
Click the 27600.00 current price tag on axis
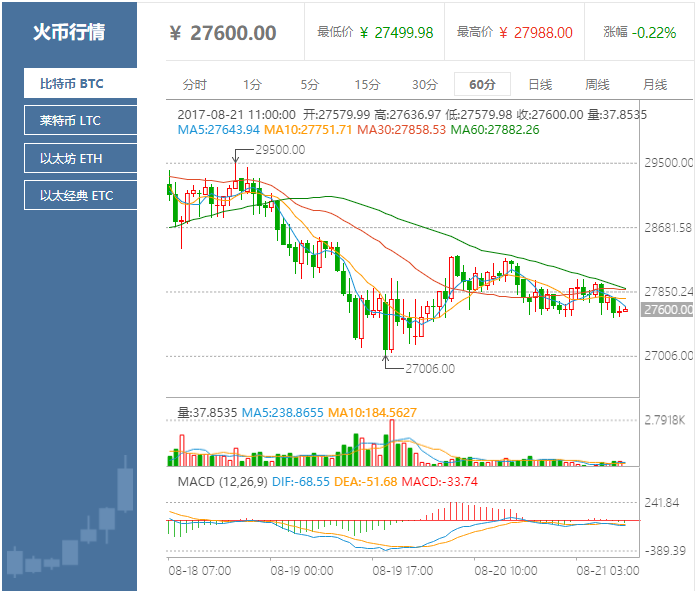(x=669, y=310)
